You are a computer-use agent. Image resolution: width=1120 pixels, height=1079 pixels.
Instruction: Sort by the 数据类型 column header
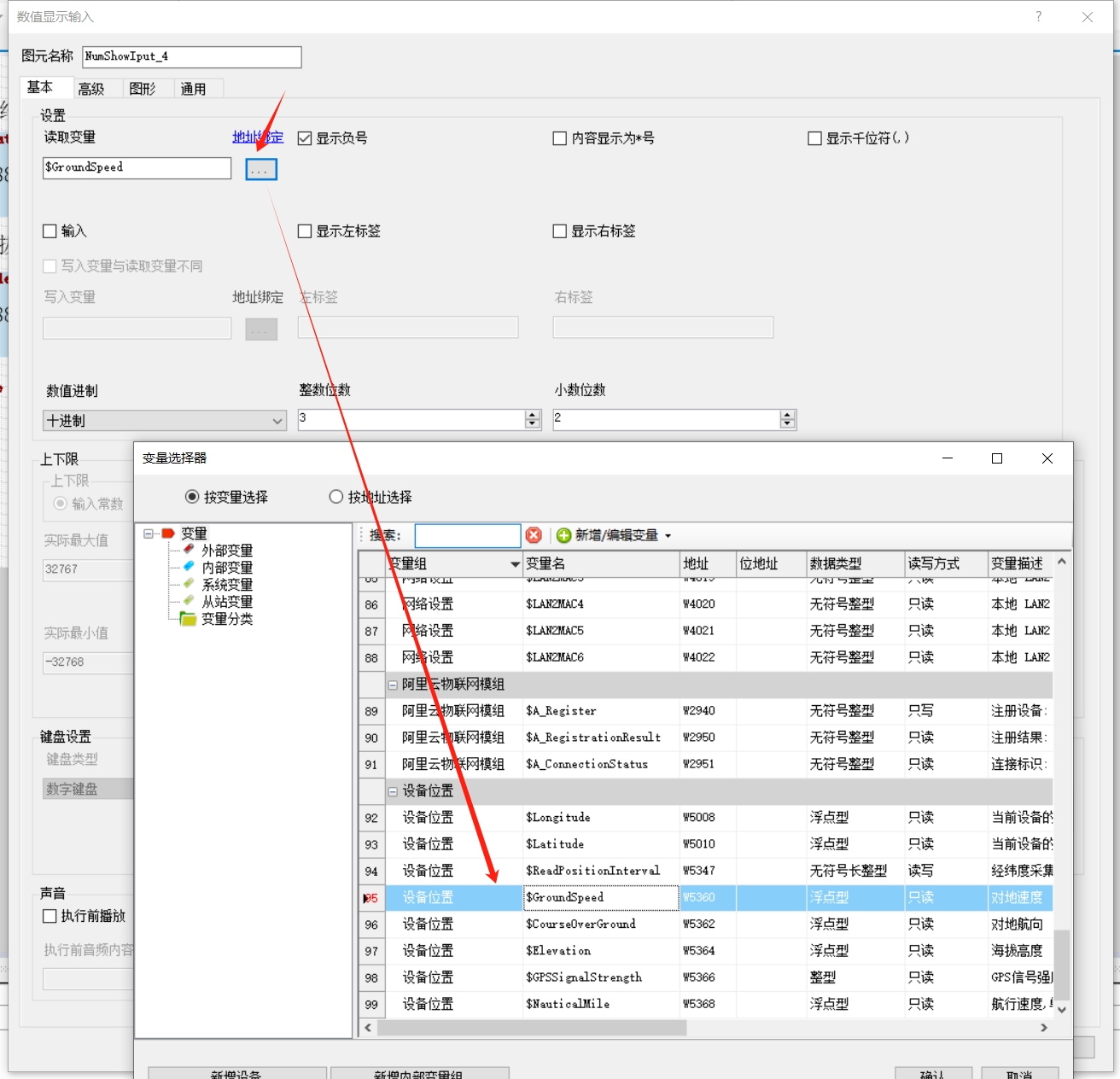[x=855, y=563]
